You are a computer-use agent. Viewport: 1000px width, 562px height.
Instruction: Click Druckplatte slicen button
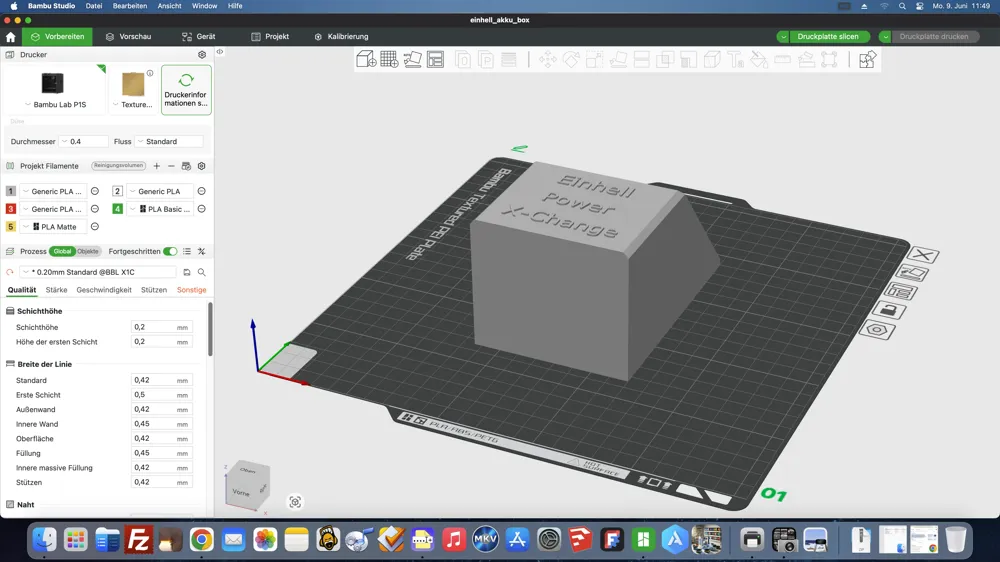coord(828,37)
